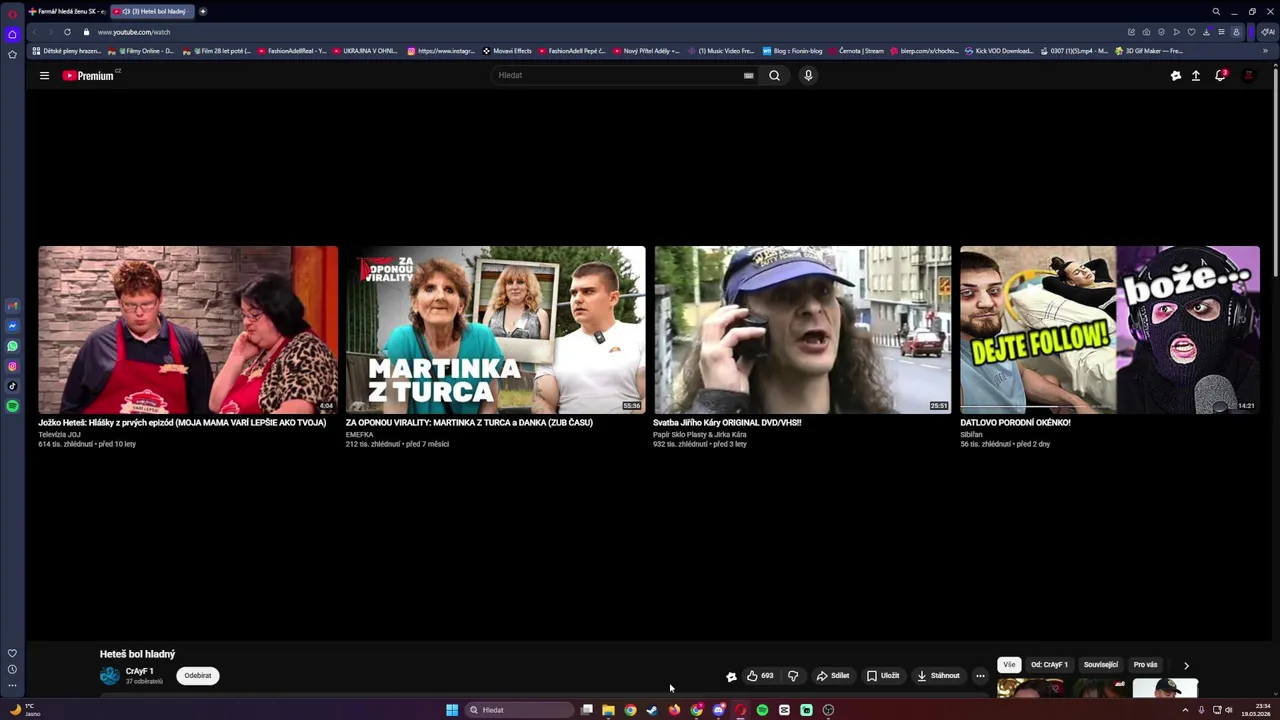Show hidden system tray icons

point(1185,710)
